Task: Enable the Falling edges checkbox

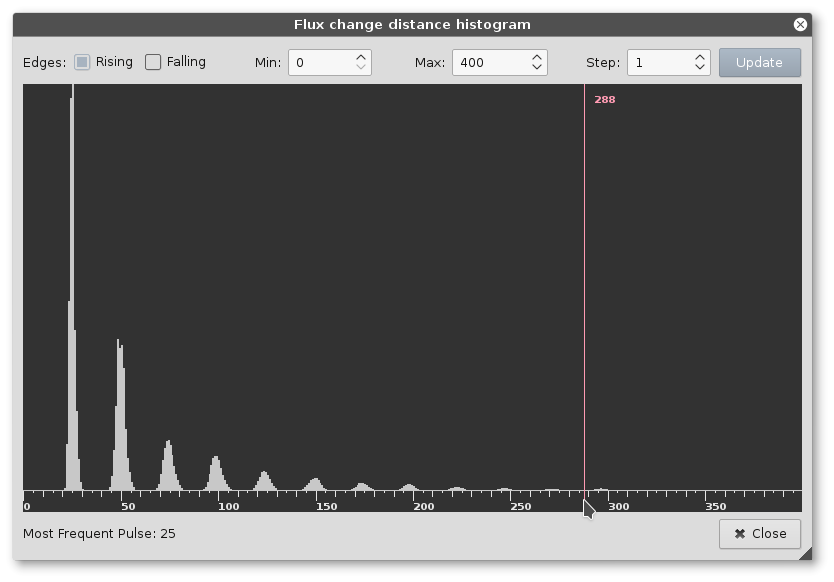Action: pyautogui.click(x=153, y=62)
